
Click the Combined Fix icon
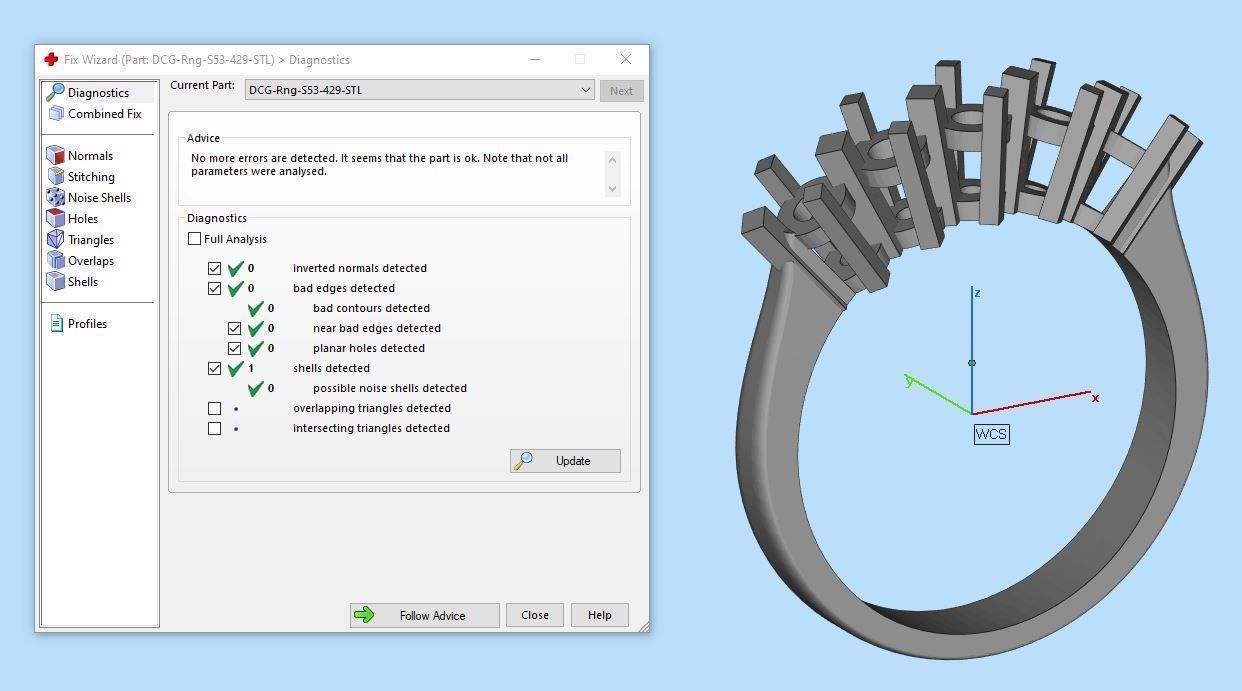click(x=56, y=113)
